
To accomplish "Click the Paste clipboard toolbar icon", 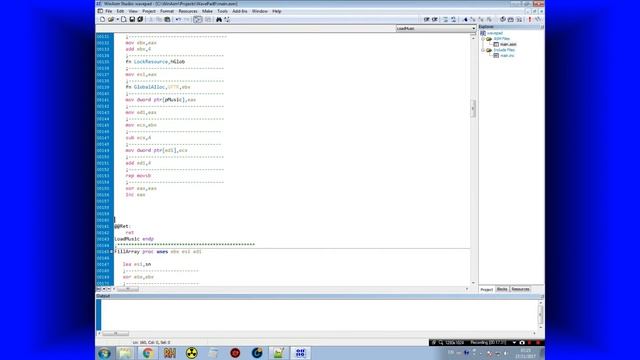I will click(x=167, y=20).
